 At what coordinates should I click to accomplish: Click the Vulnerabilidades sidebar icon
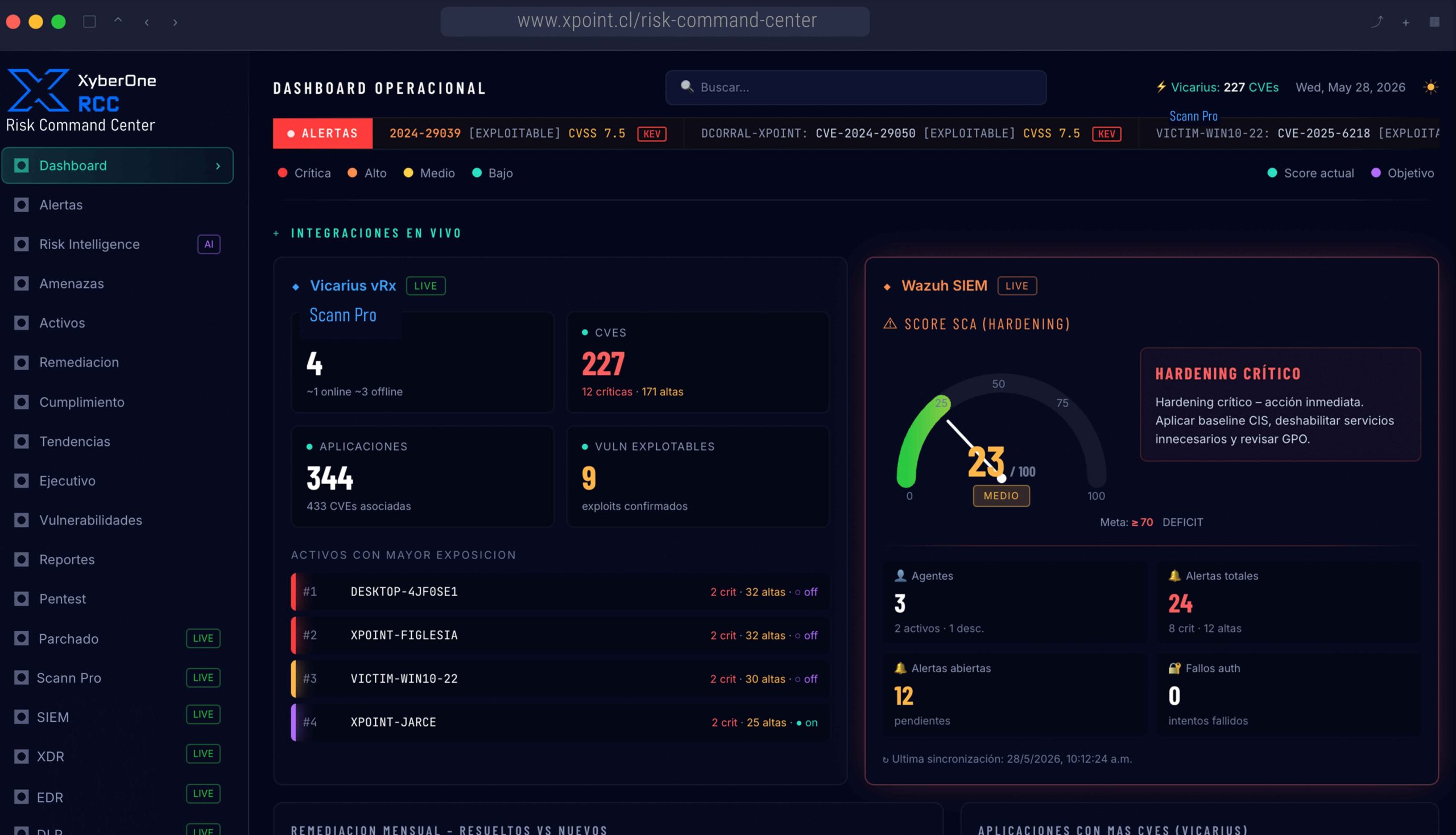click(22, 520)
